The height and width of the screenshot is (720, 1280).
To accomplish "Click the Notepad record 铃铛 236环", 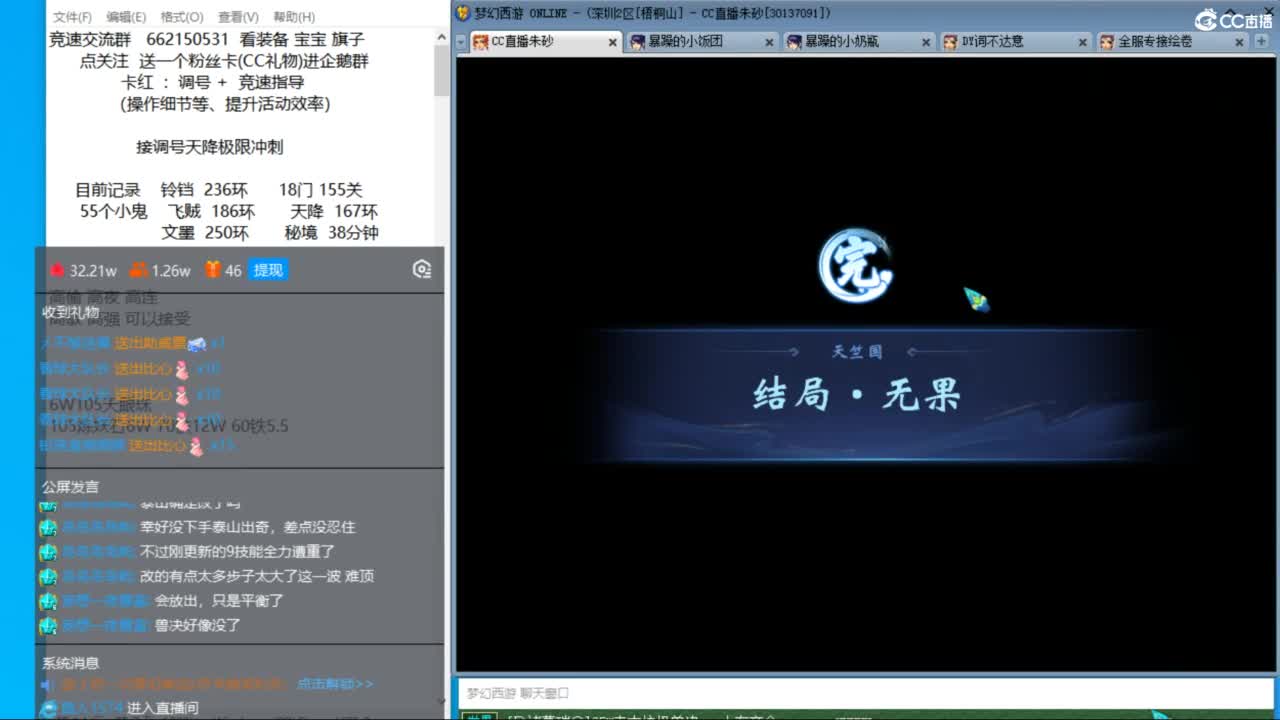I will coord(204,190).
